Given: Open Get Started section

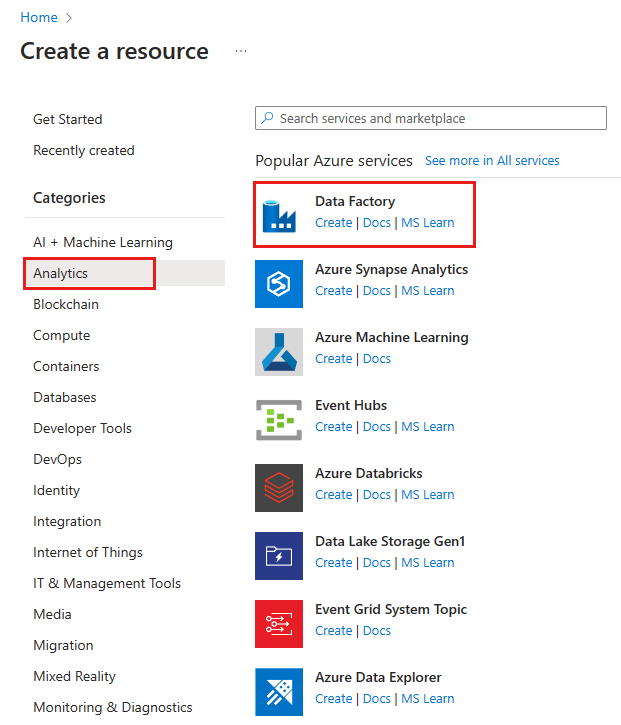Looking at the screenshot, I should pos(68,119).
